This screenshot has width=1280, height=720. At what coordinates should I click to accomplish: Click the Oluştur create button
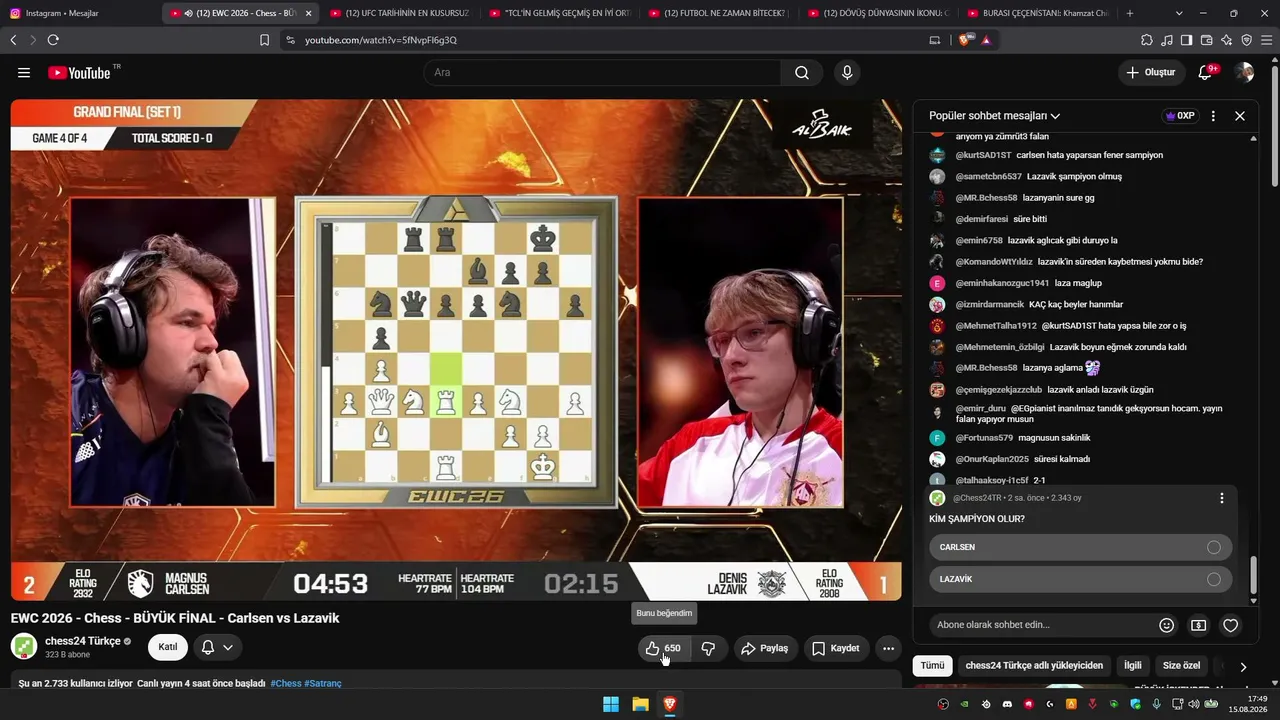[1151, 72]
